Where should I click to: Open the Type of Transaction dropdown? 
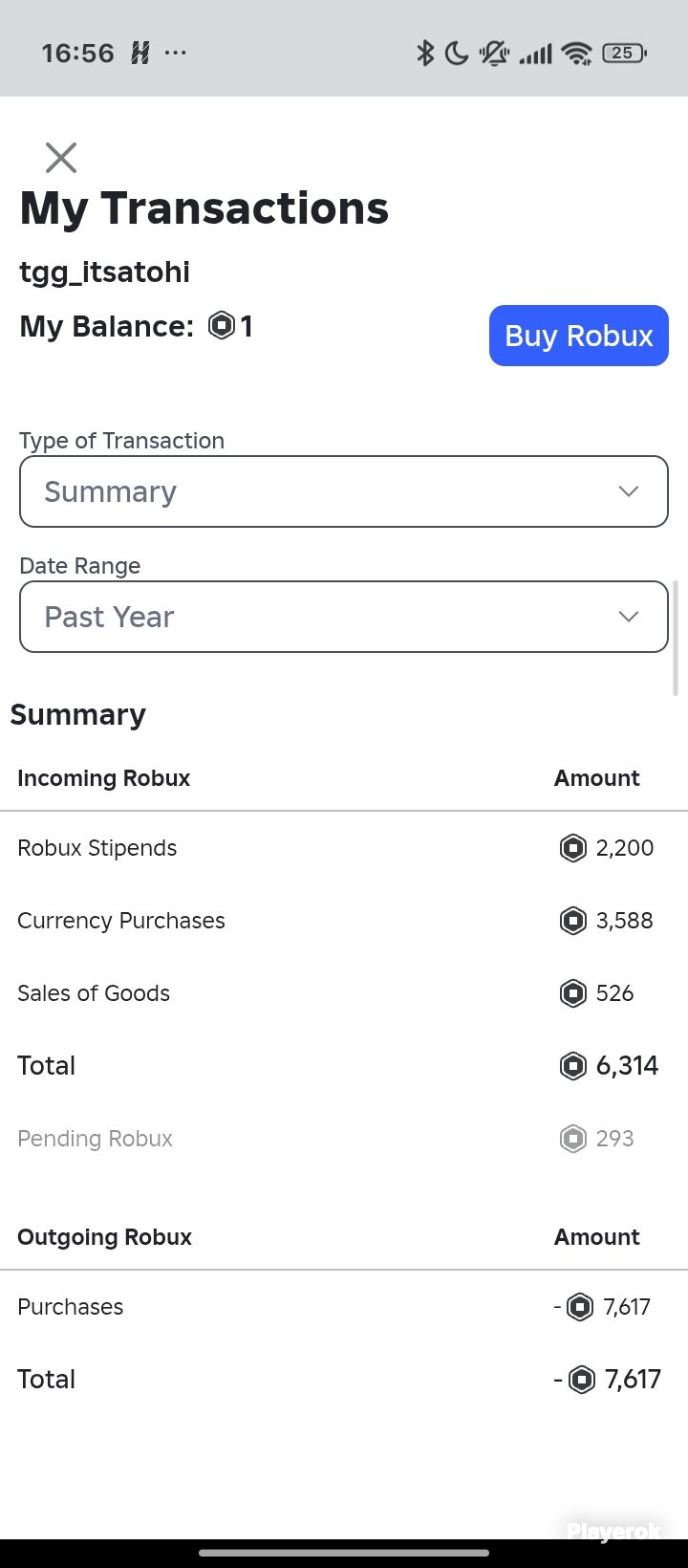344,491
